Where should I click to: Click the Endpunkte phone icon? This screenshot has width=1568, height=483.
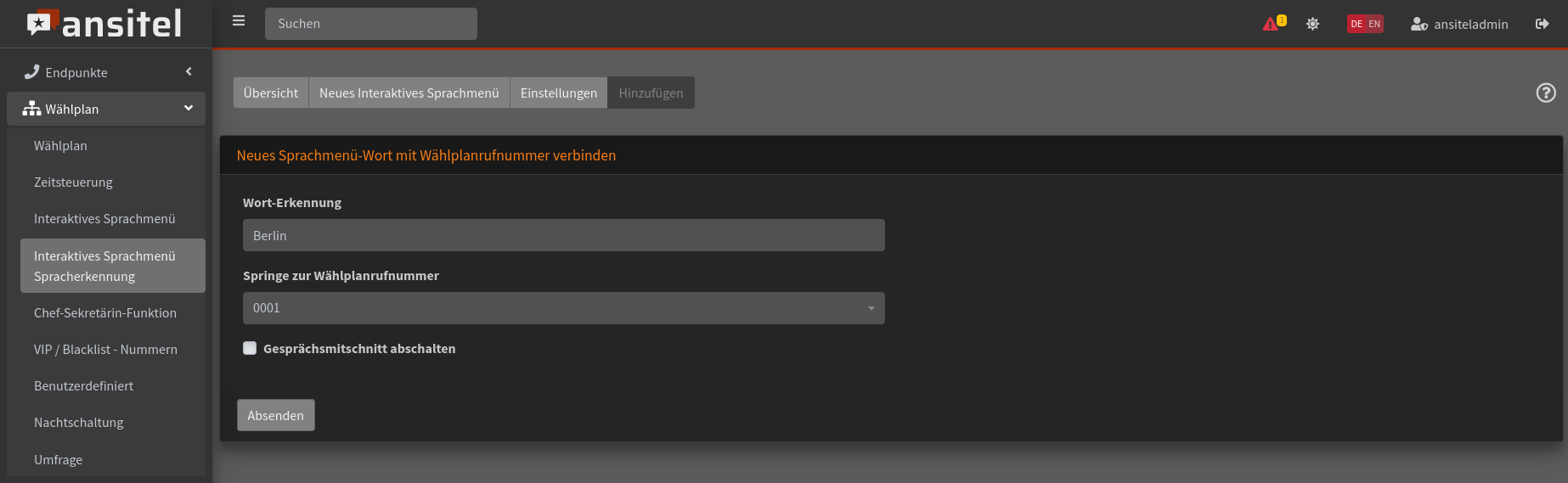[32, 72]
